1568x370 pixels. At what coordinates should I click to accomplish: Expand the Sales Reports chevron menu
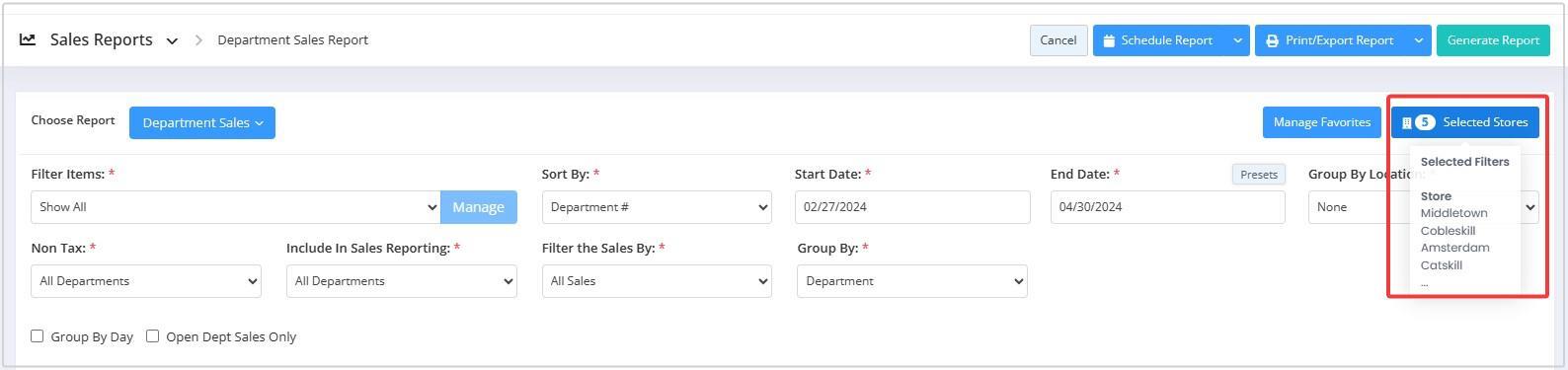click(172, 40)
